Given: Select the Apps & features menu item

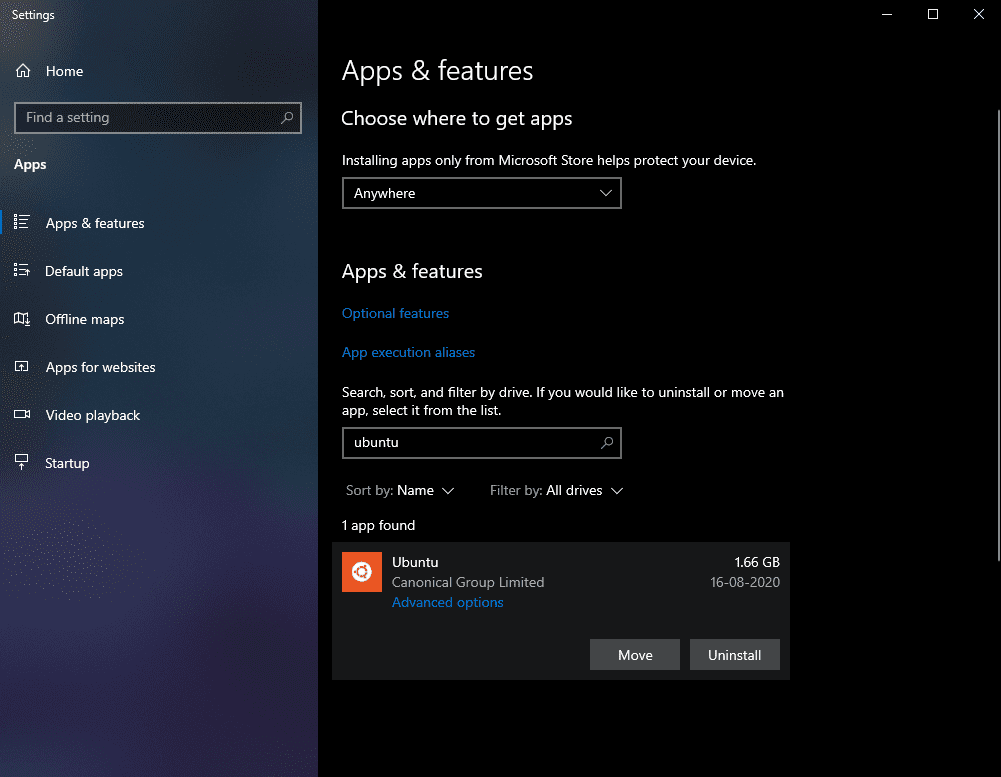Looking at the screenshot, I should tap(95, 222).
